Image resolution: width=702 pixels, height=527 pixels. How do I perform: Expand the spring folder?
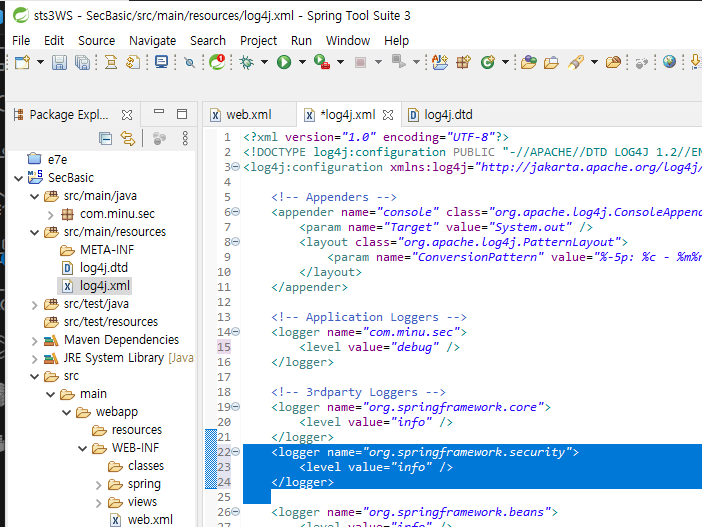pyautogui.click(x=98, y=485)
